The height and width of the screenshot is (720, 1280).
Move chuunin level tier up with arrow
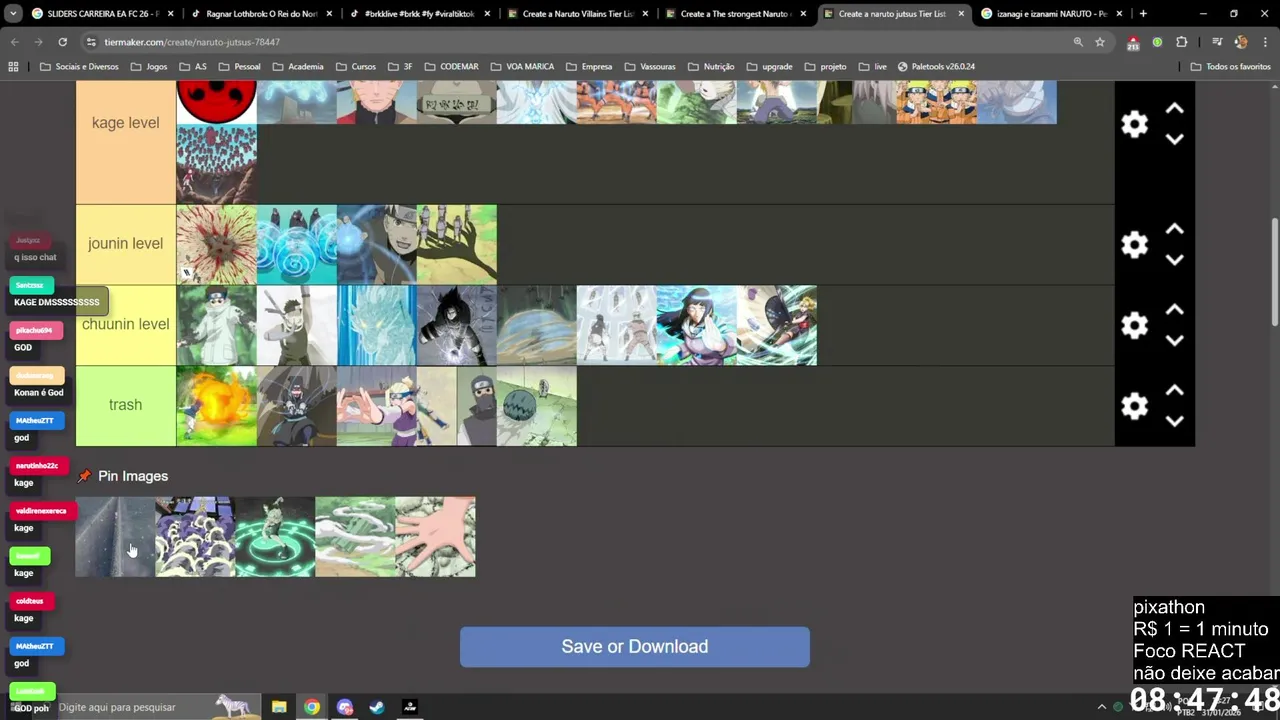click(1175, 309)
